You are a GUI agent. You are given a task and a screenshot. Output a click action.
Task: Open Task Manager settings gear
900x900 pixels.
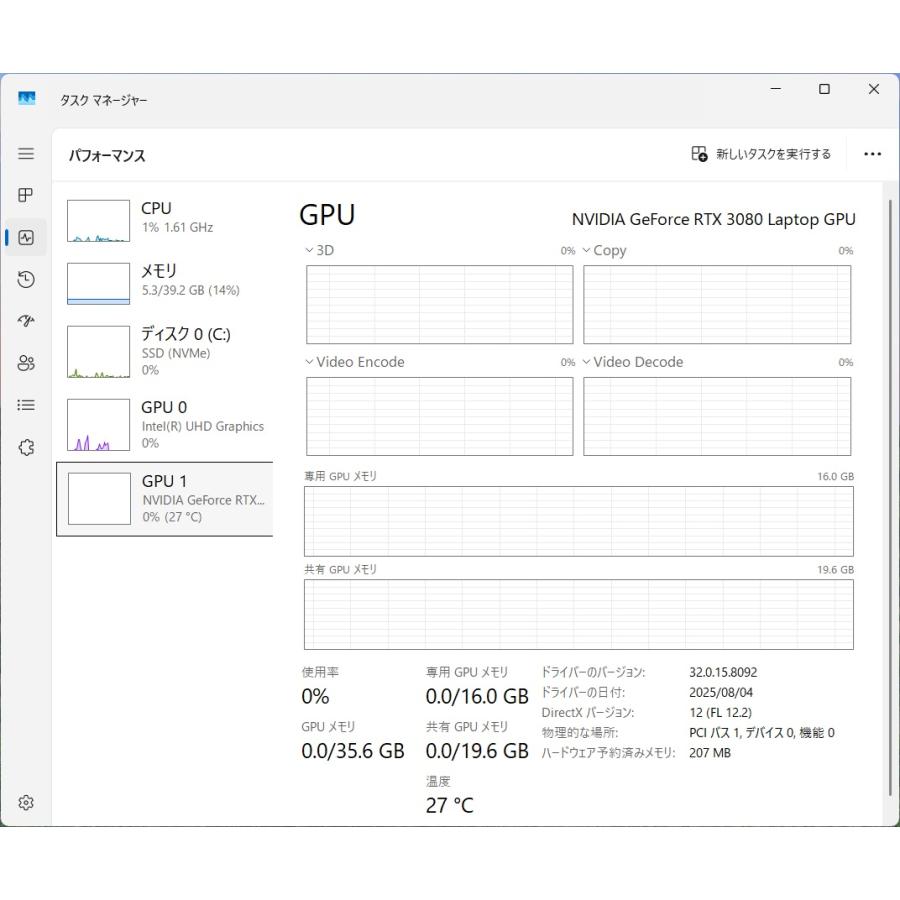click(x=26, y=802)
